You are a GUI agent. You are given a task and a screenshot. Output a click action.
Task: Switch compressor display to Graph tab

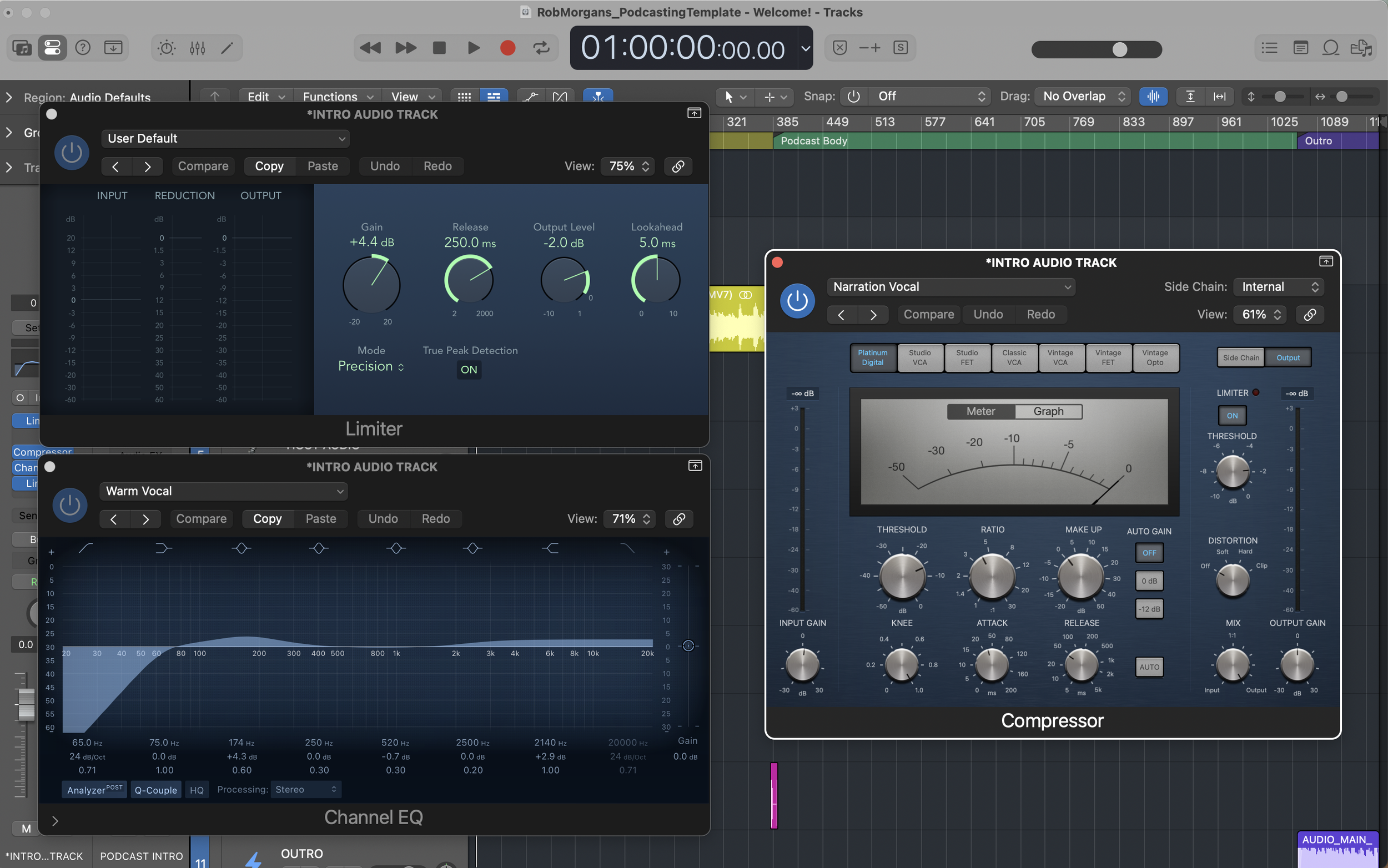pos(1049,412)
